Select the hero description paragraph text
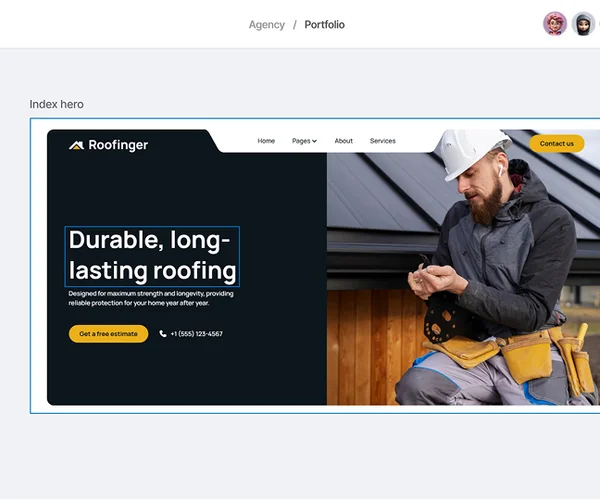600x500 pixels. coord(151,298)
